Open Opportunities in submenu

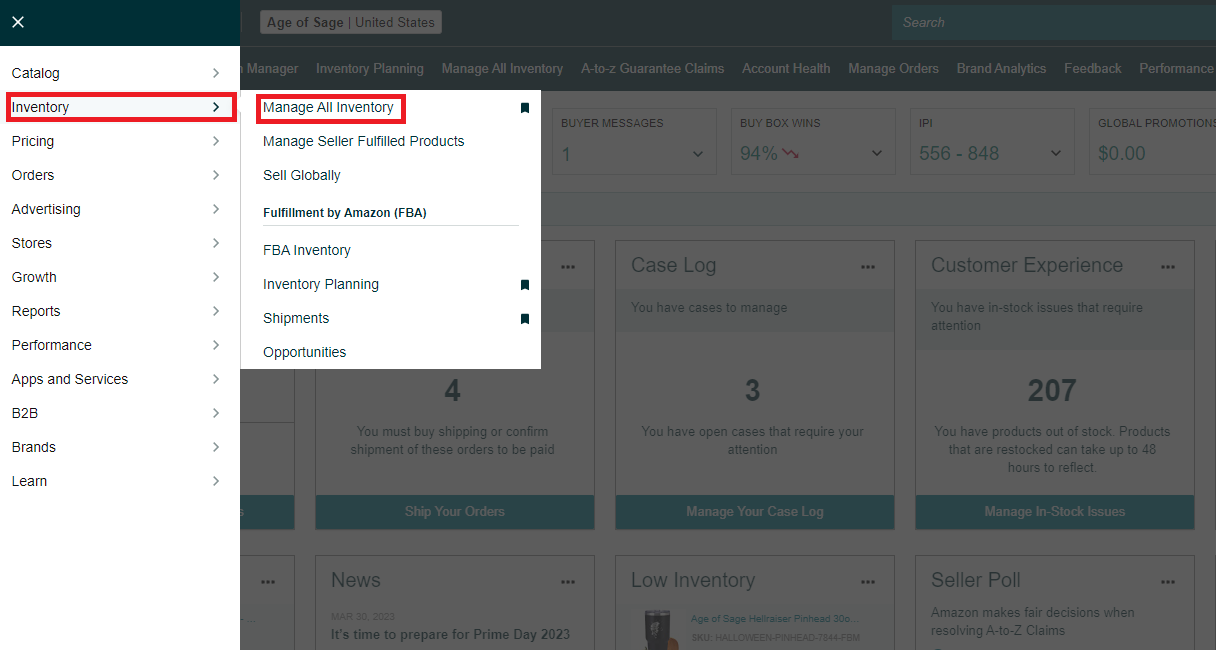coord(305,352)
